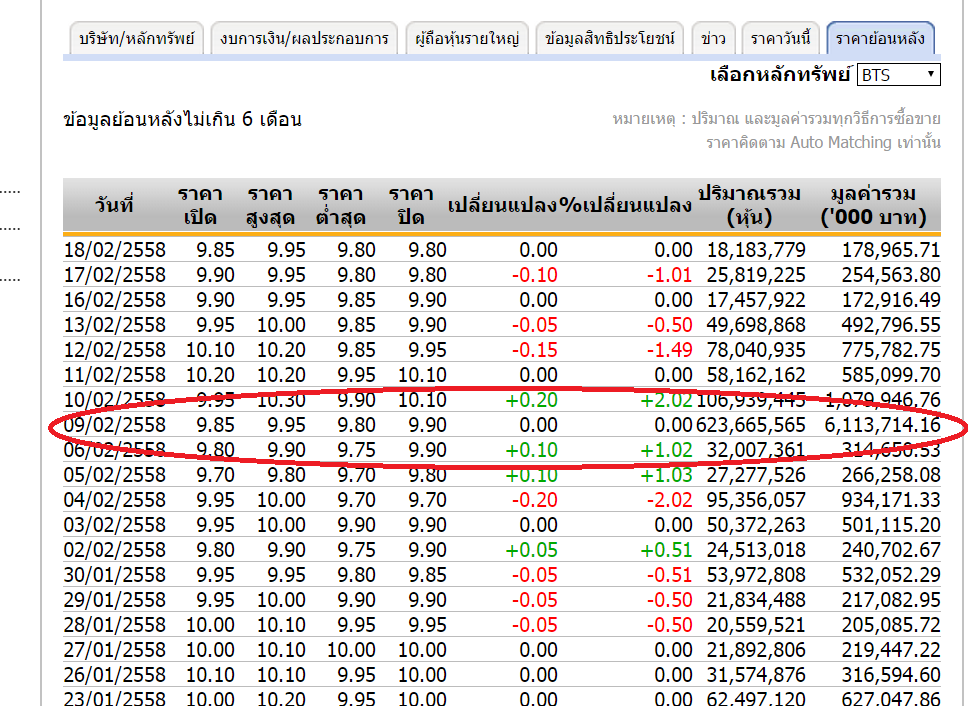Open the ผู้ถือหุ้นรายใหญ่ tab
Viewport: 968px width, 706px height.
(x=467, y=39)
